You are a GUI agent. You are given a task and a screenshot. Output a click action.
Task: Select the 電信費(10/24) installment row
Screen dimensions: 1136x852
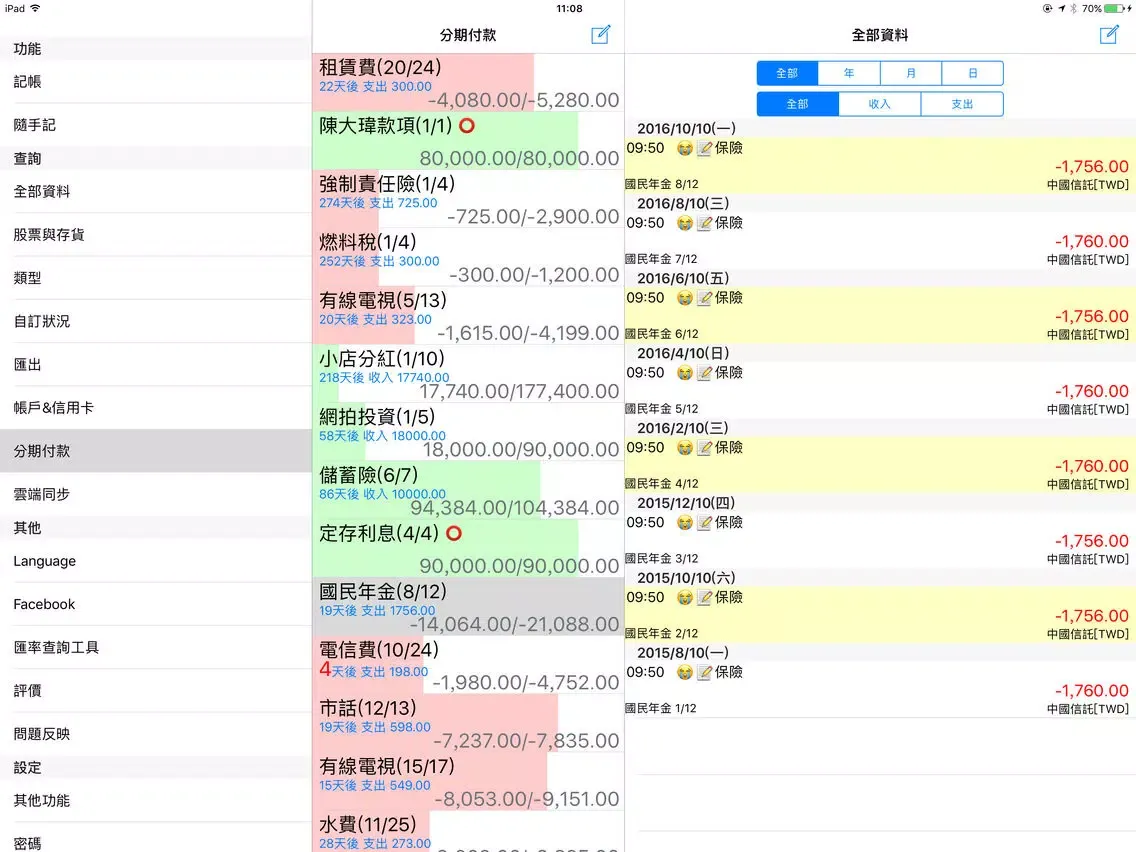click(468, 666)
